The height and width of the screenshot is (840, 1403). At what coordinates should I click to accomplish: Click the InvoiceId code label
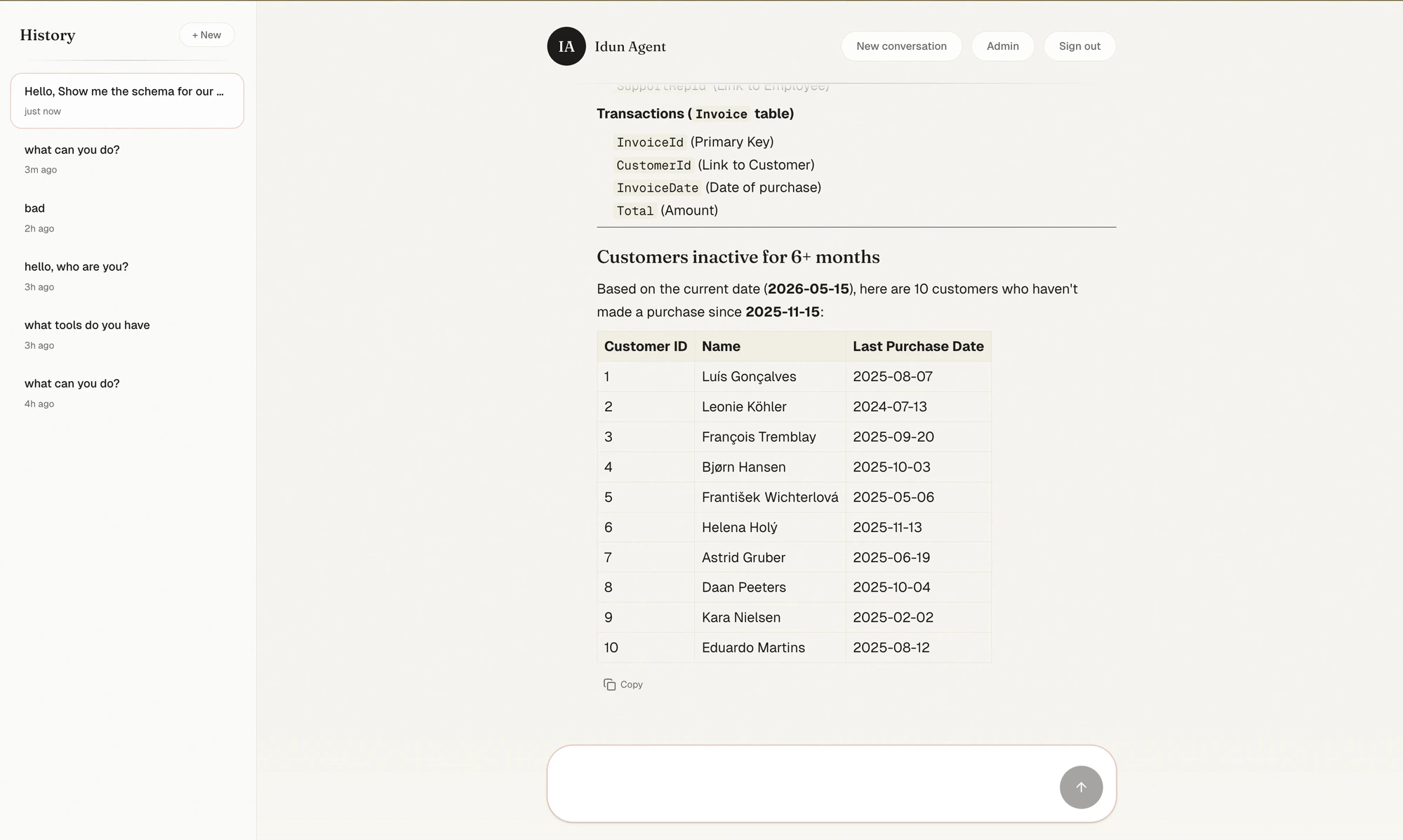click(650, 142)
